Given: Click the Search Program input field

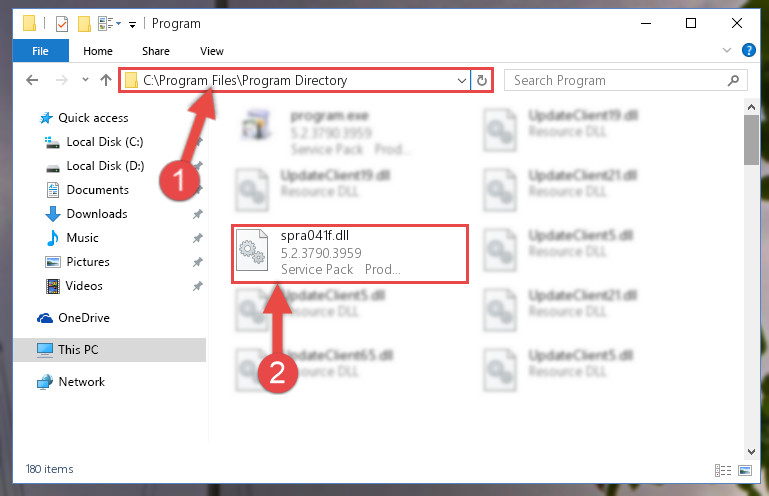Looking at the screenshot, I should tap(617, 80).
